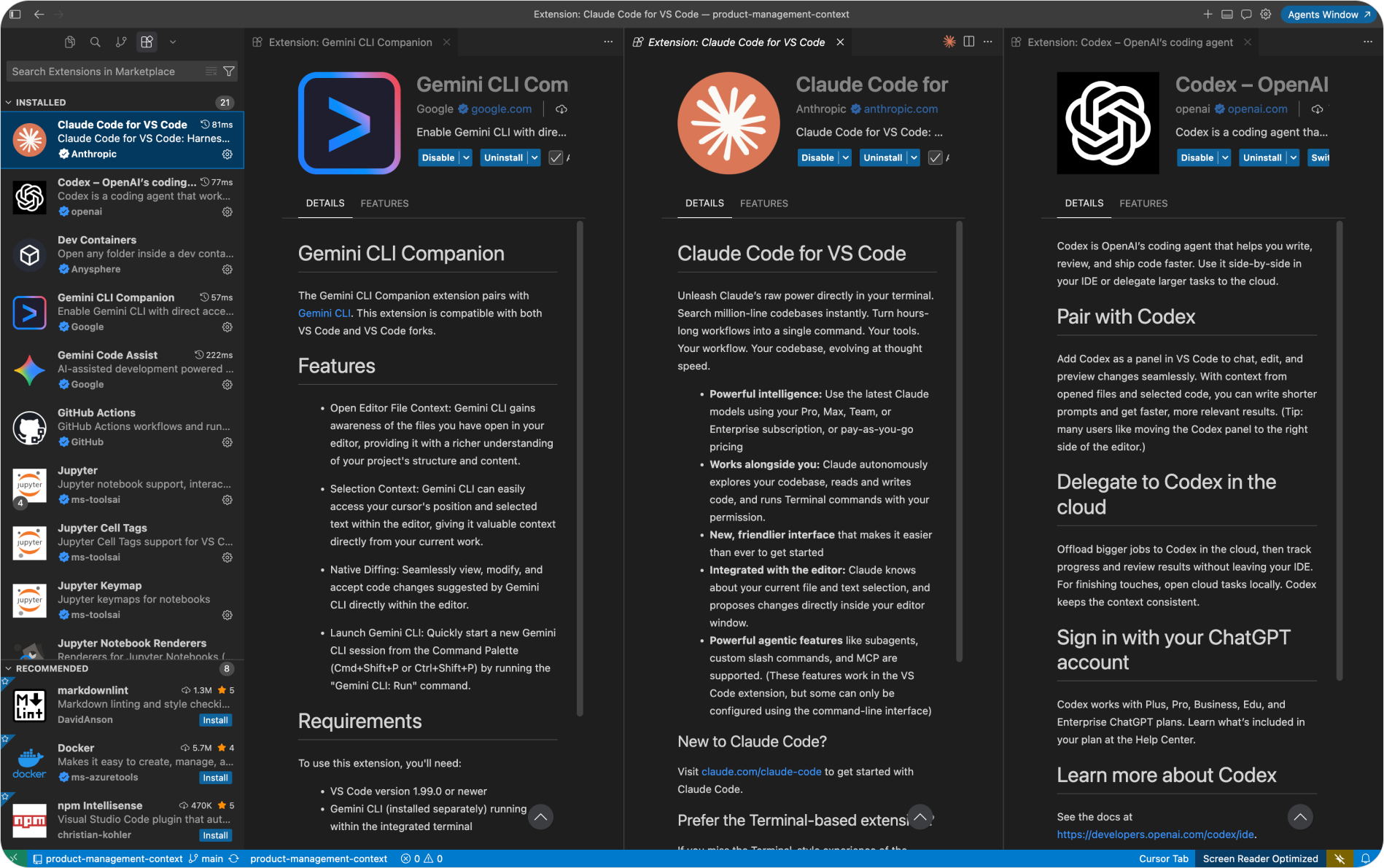Toggle the panel layout icon in title bar
Viewport: 1384px width, 868px height.
[1227, 14]
